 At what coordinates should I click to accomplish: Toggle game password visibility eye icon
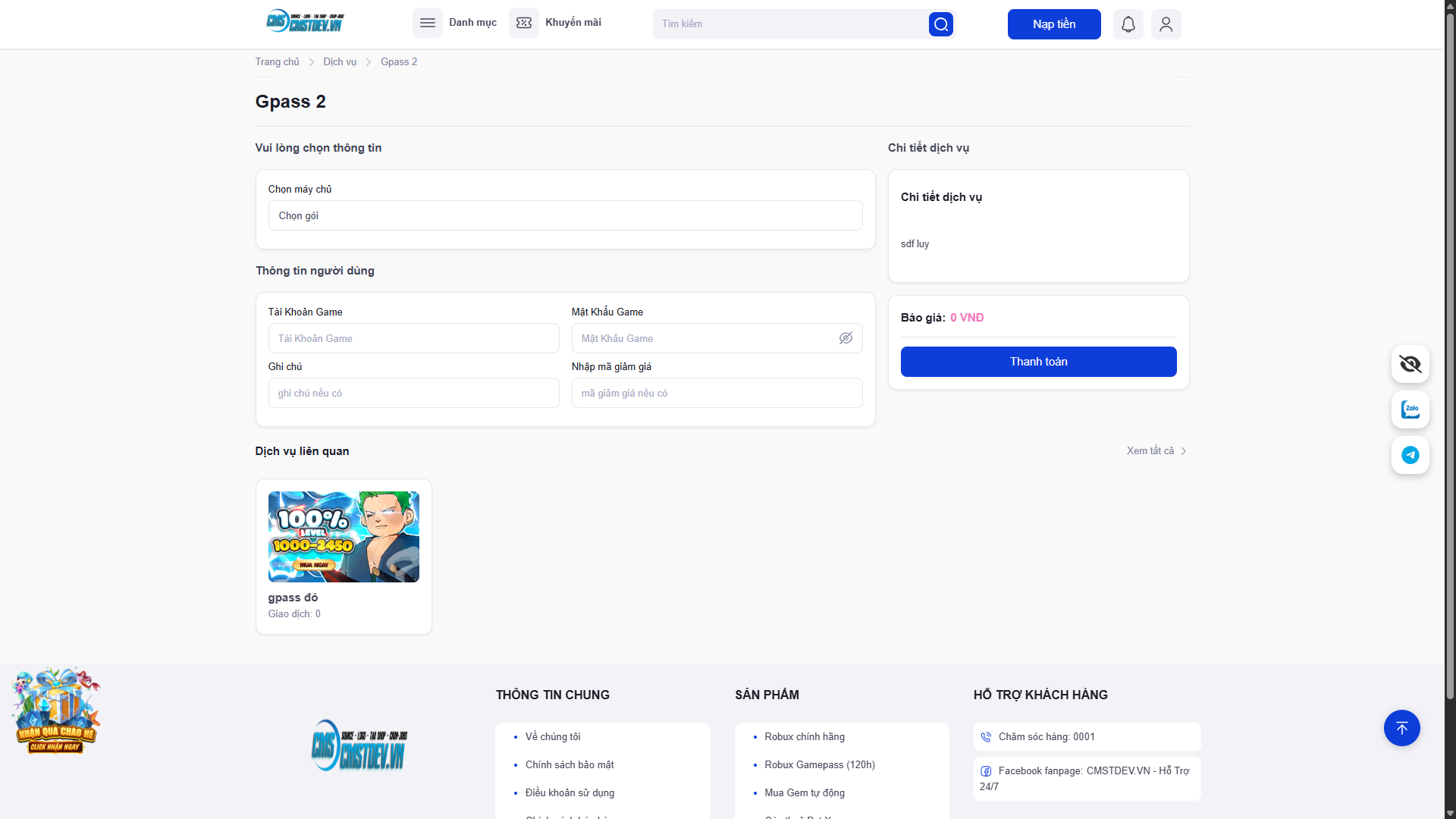click(x=846, y=338)
